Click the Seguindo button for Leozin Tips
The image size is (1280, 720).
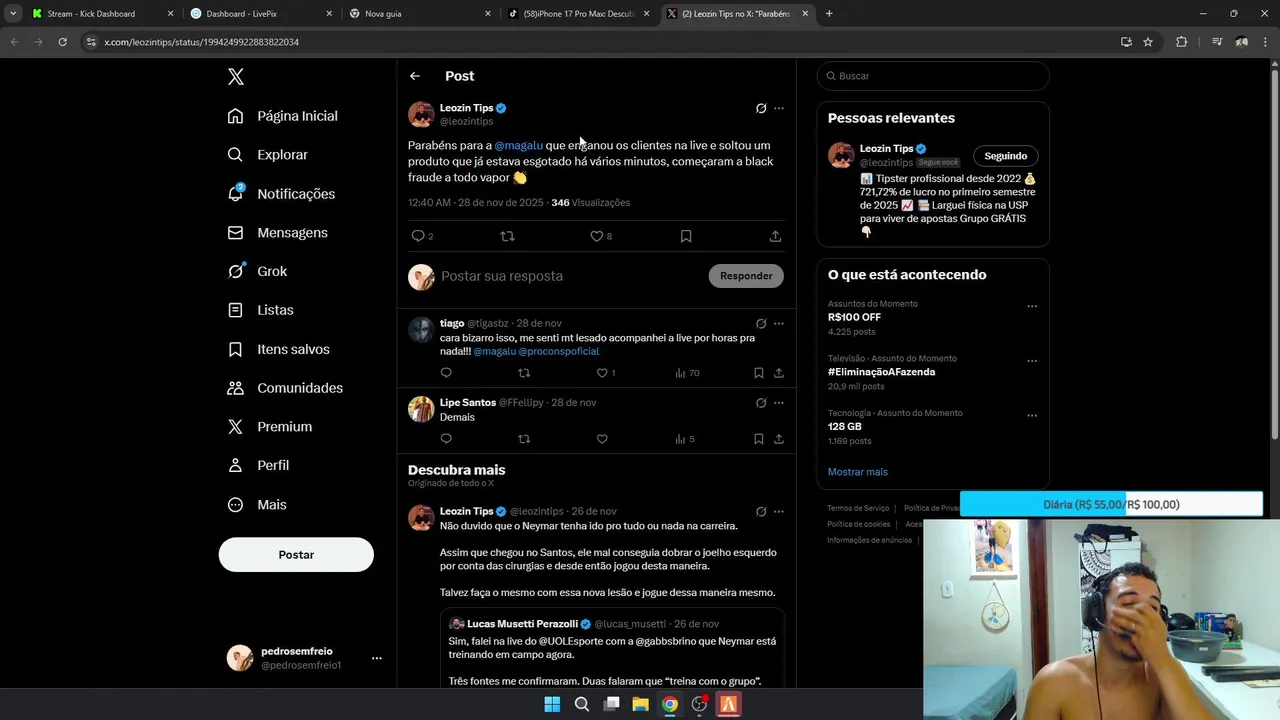pos(1006,156)
